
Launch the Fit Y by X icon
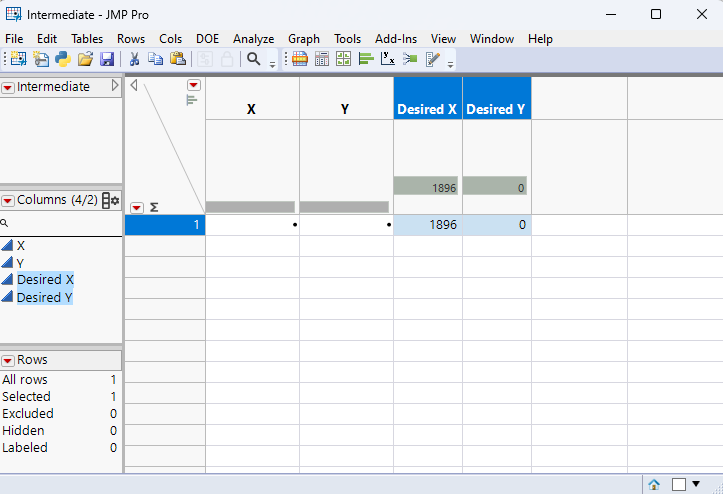point(388,59)
